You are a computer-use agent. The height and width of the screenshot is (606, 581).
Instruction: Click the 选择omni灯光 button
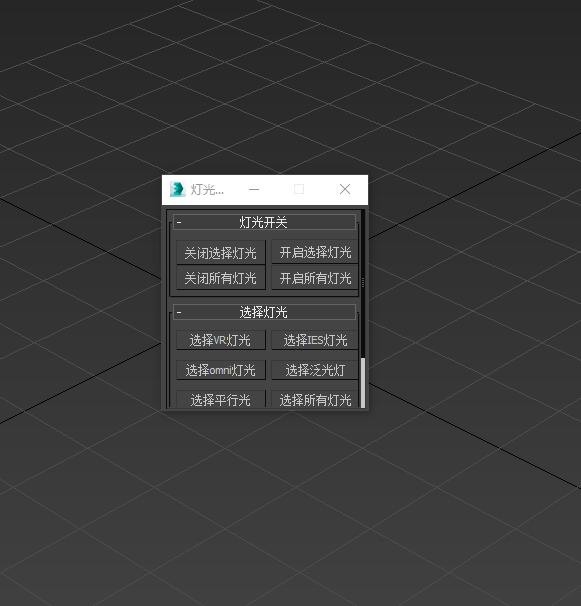point(221,370)
